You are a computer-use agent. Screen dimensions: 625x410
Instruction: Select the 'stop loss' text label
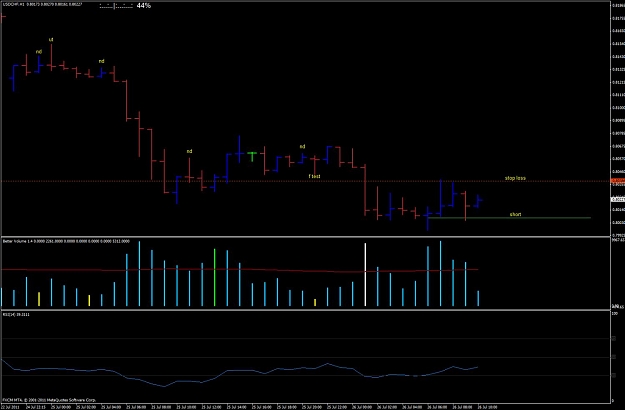515,178
